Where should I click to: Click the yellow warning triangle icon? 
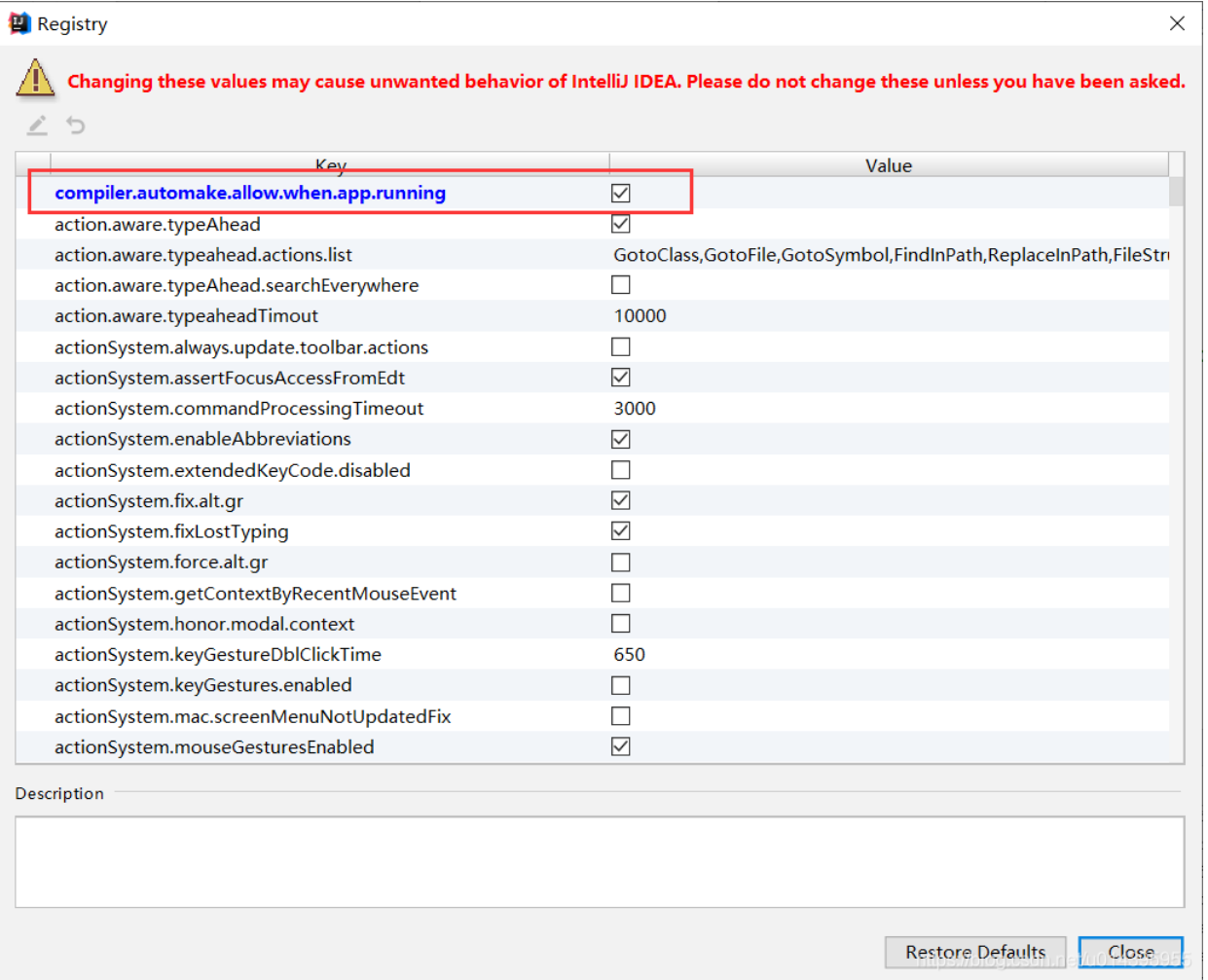point(35,78)
